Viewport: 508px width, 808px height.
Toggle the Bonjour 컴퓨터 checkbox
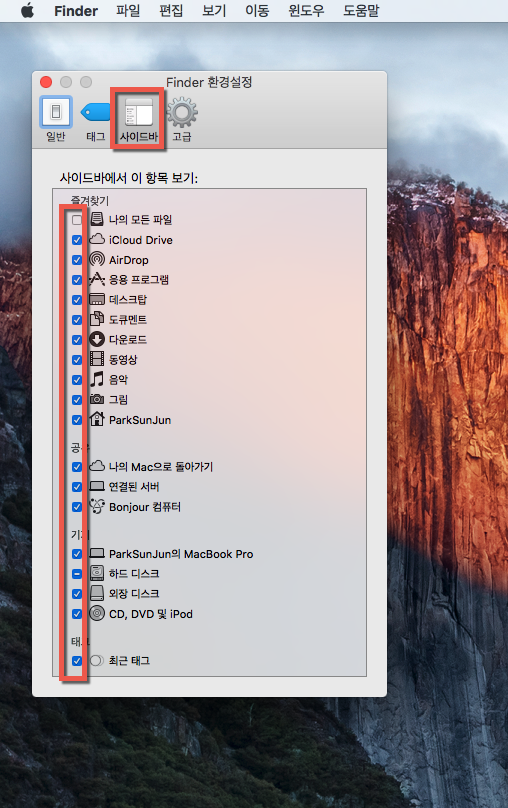pyautogui.click(x=77, y=507)
